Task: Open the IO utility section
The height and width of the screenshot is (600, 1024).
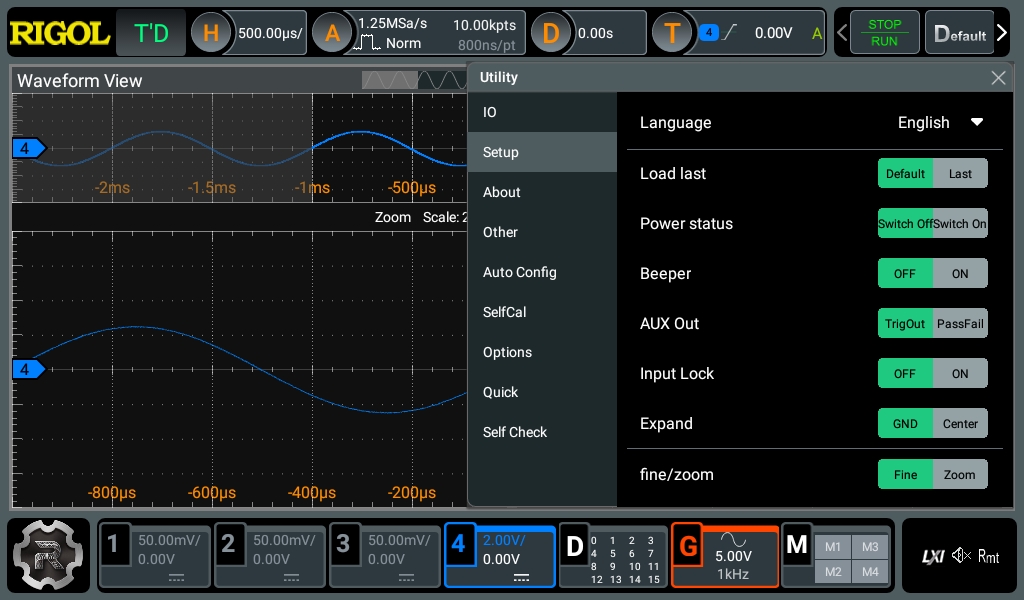Action: [x=542, y=112]
